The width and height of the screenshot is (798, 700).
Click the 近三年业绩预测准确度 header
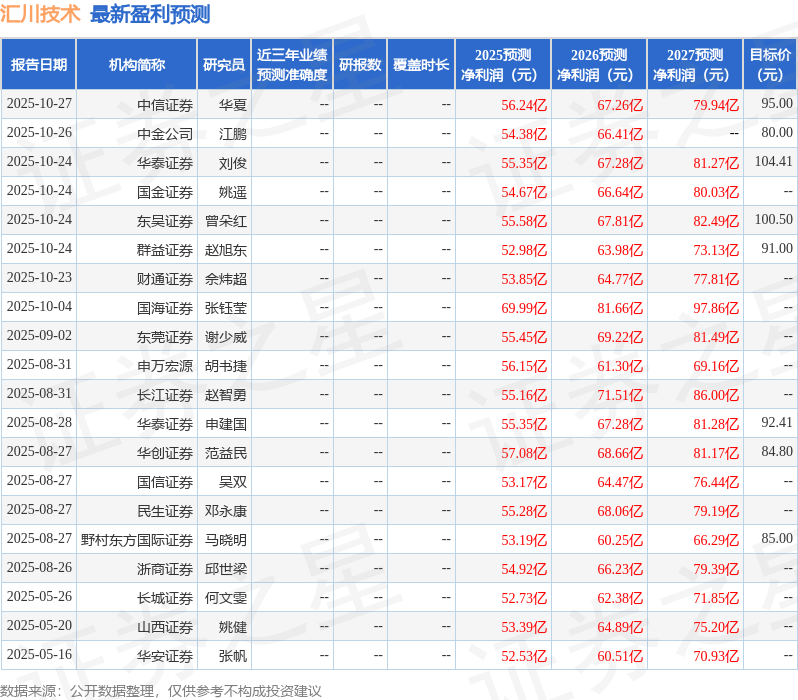tap(292, 65)
